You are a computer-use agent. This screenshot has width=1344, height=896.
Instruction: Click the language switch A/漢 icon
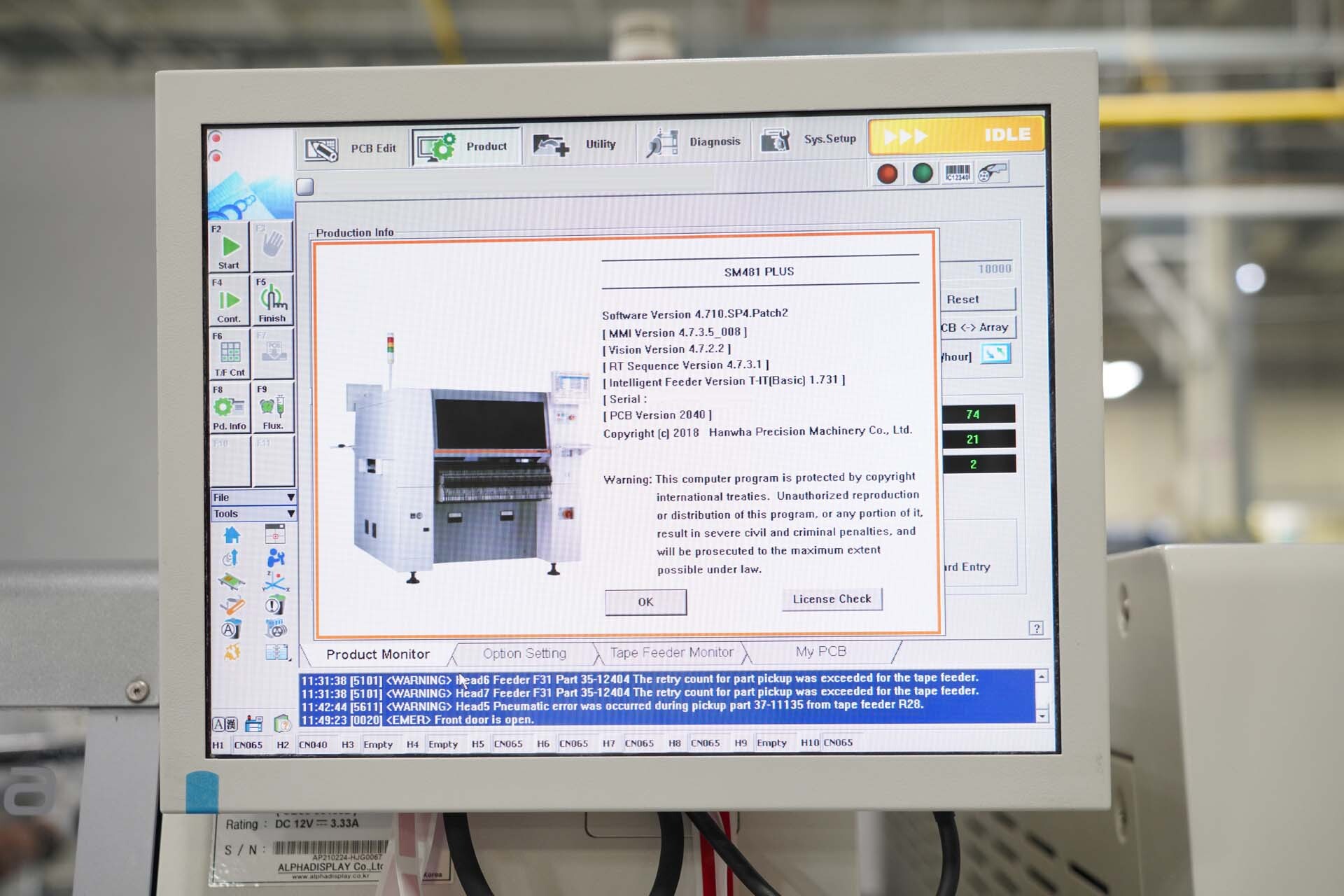click(225, 724)
